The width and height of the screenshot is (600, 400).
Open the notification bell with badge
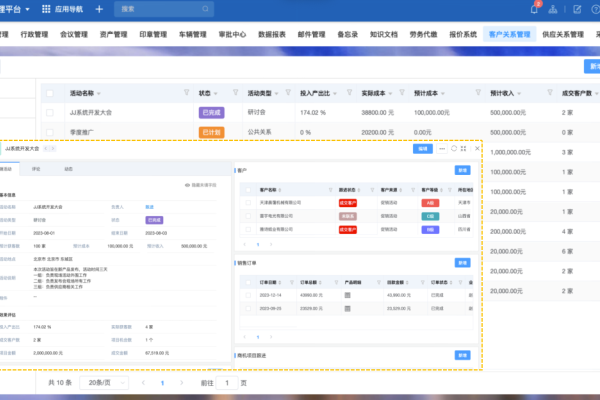[534, 9]
